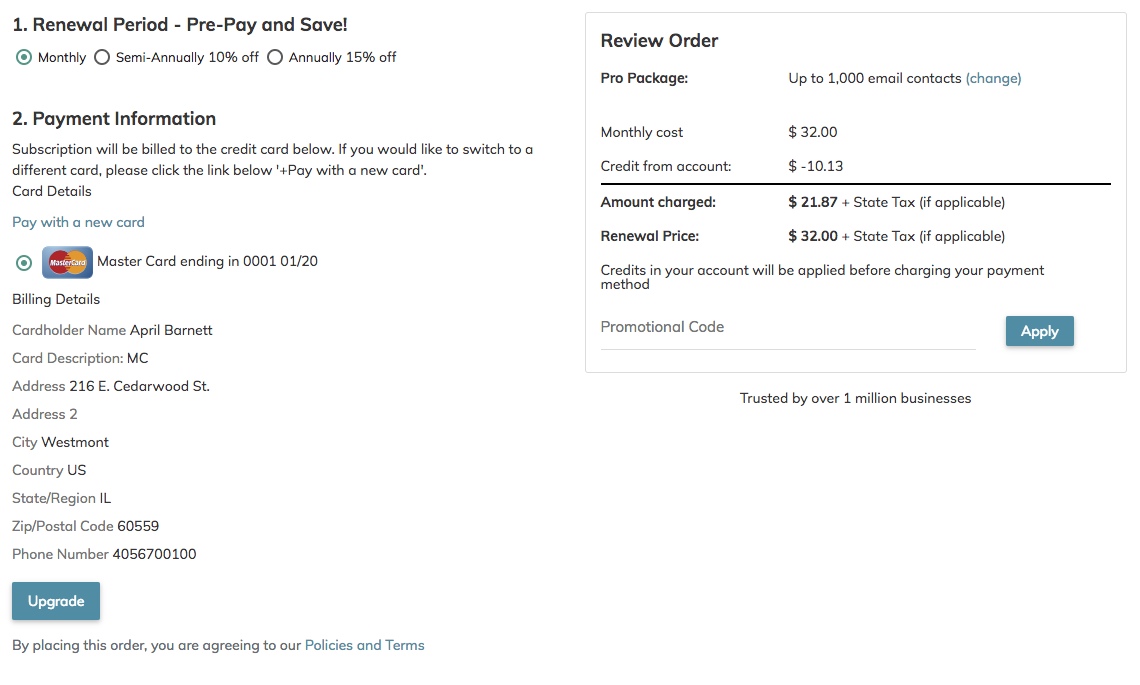This screenshot has height=685, width=1140.
Task: Click the cardholder name April Barnett
Action: [171, 331]
